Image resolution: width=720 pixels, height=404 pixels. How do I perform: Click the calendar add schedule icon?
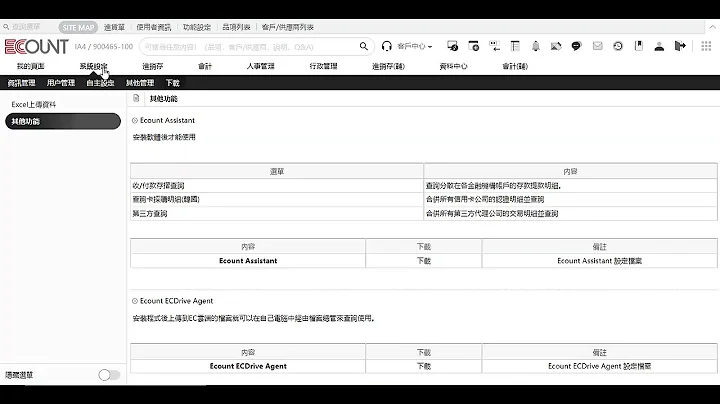pos(473,46)
